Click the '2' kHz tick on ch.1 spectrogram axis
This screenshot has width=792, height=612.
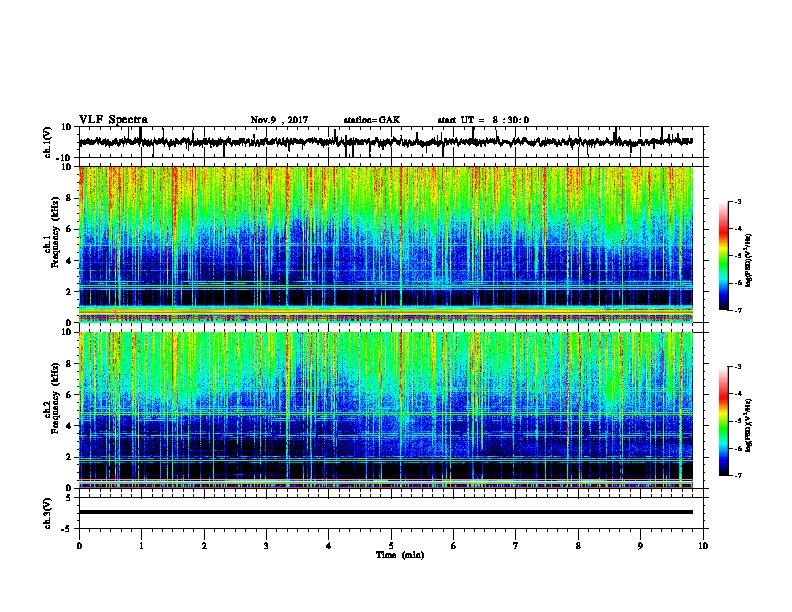[69, 292]
